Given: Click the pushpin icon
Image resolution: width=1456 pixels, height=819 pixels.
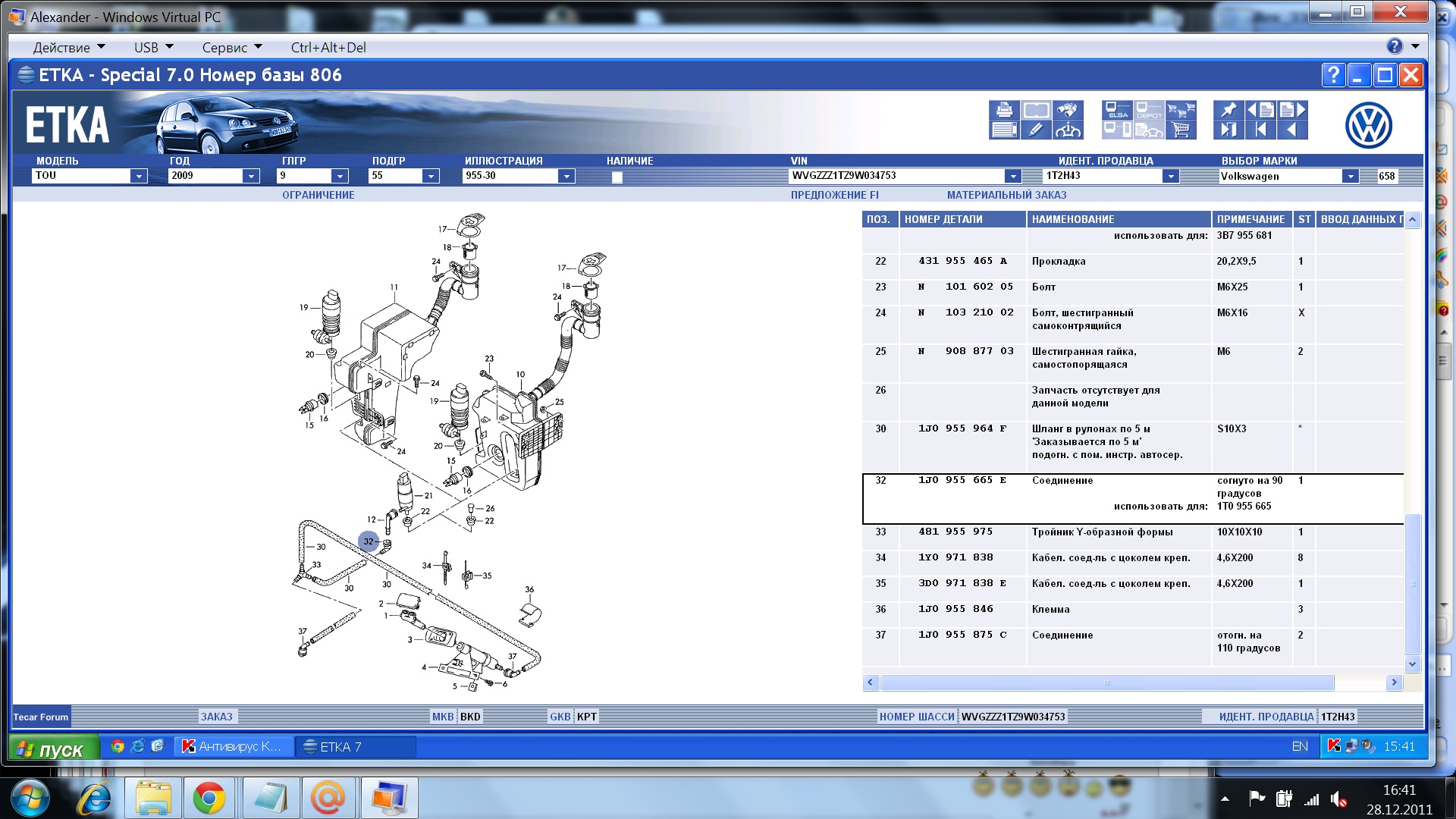Looking at the screenshot, I should click(1228, 110).
